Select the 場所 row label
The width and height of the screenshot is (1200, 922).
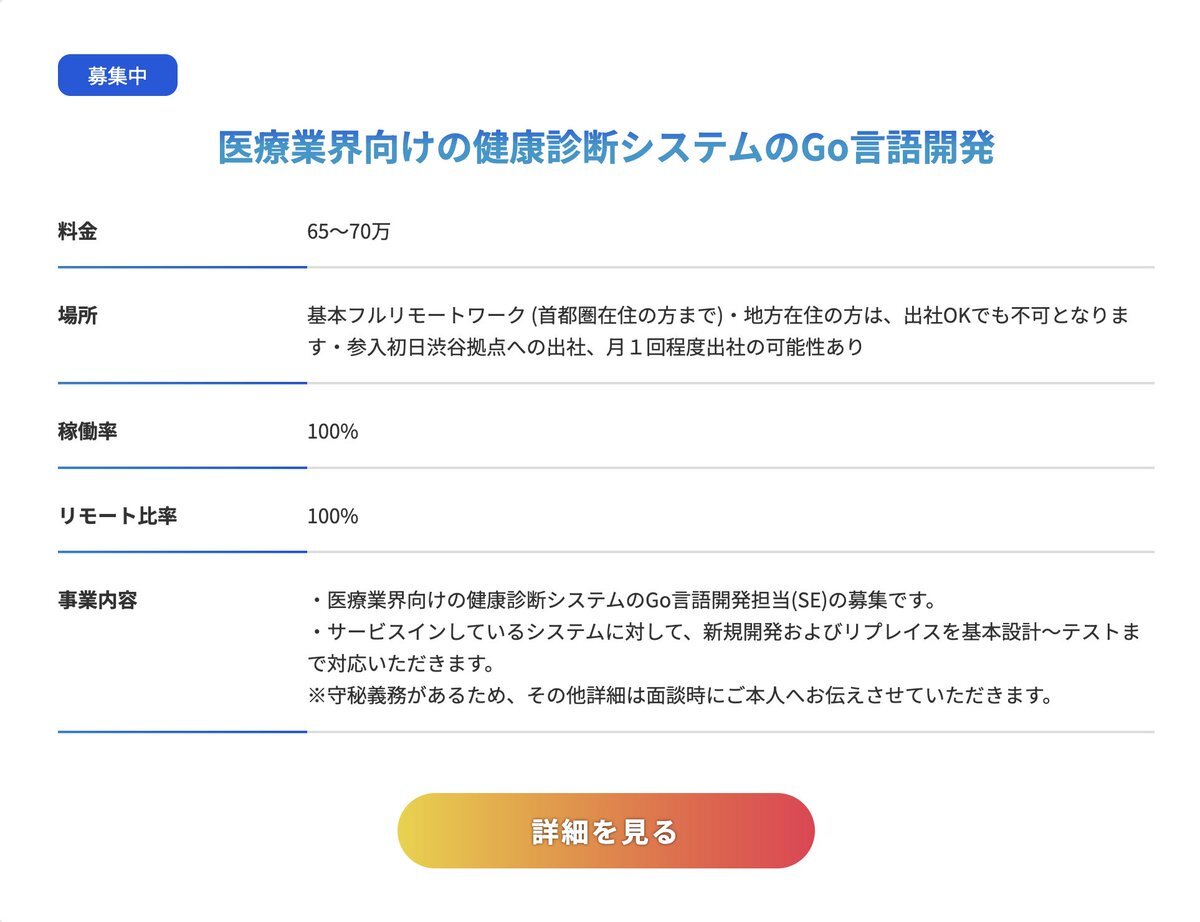[78, 316]
